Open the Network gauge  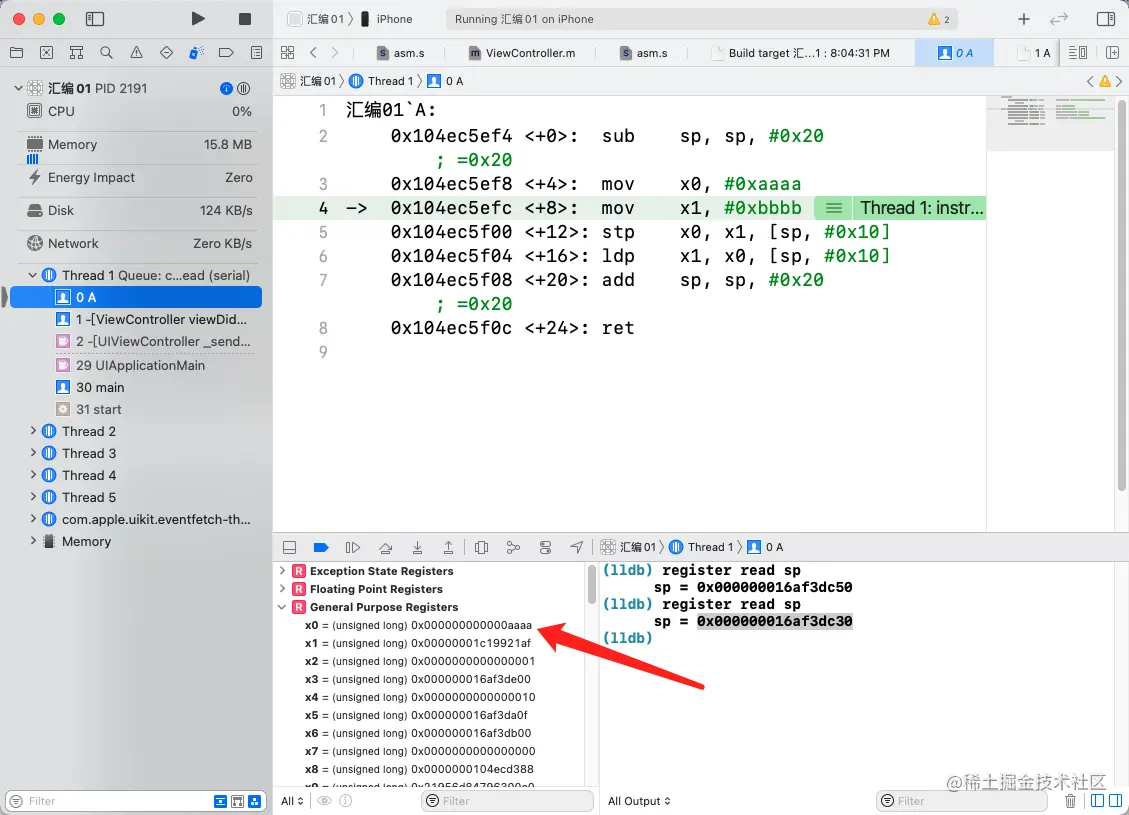pos(139,244)
